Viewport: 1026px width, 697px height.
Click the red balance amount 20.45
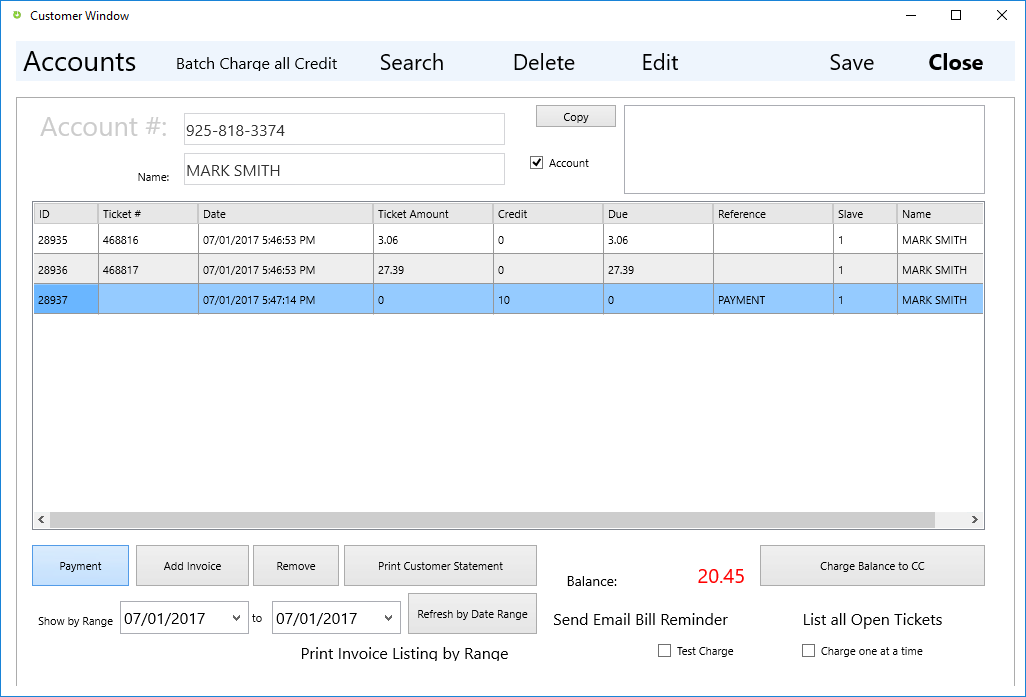(720, 576)
